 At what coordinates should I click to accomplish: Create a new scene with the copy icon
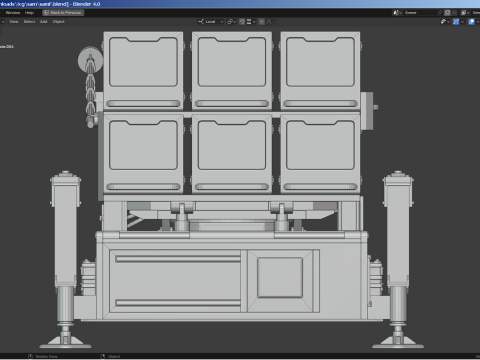447,13
